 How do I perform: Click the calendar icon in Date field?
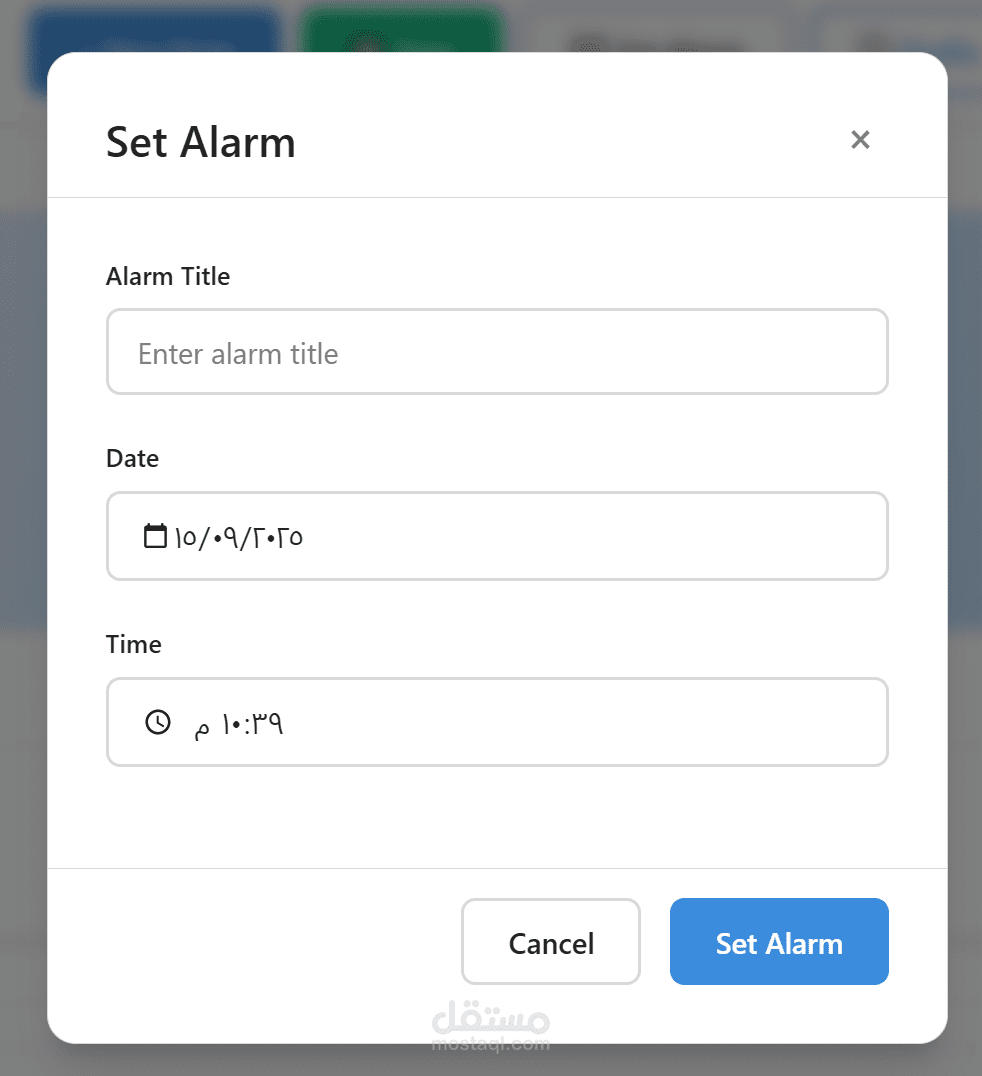155,536
